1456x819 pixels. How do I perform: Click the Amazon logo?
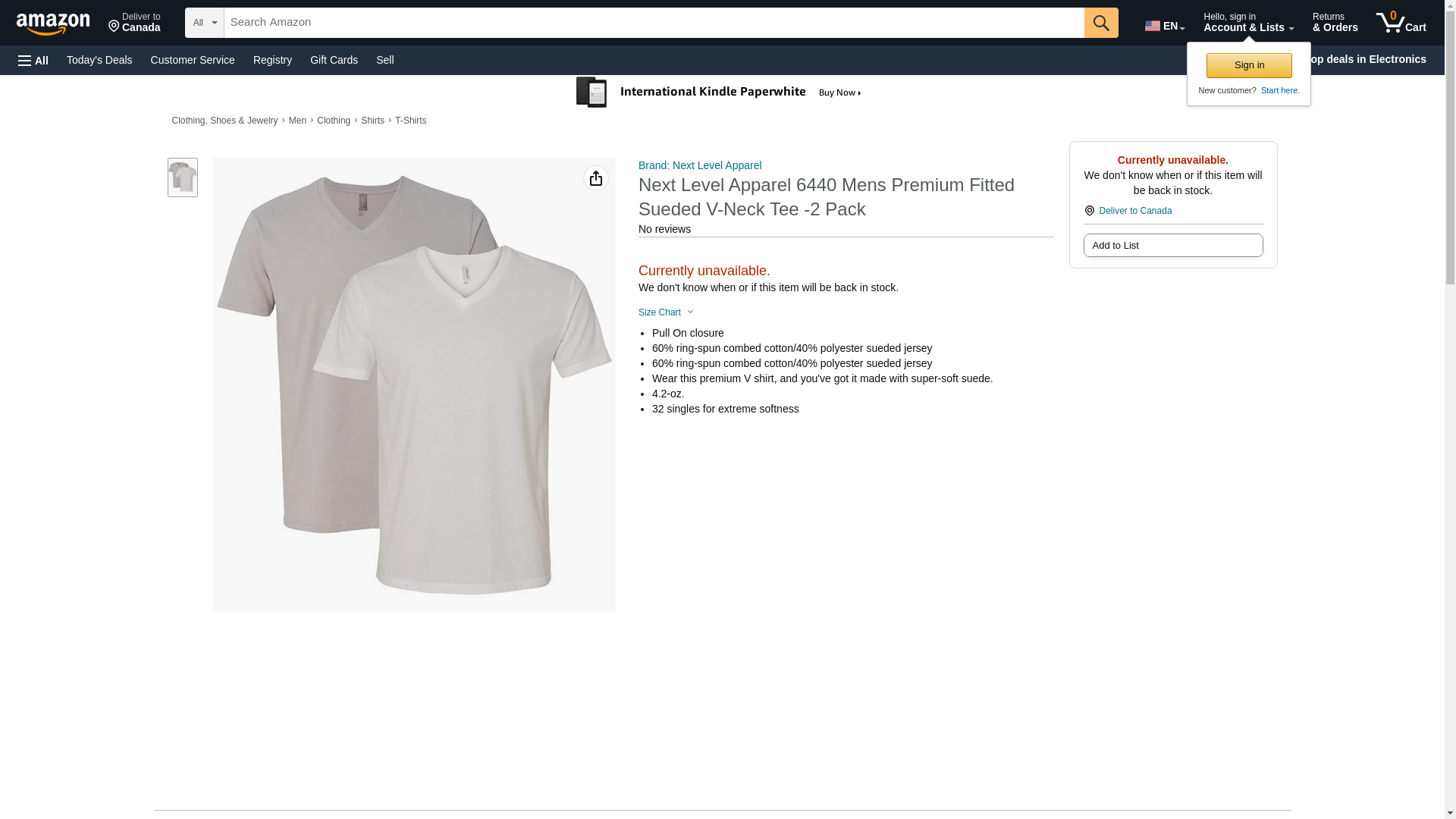[53, 24]
